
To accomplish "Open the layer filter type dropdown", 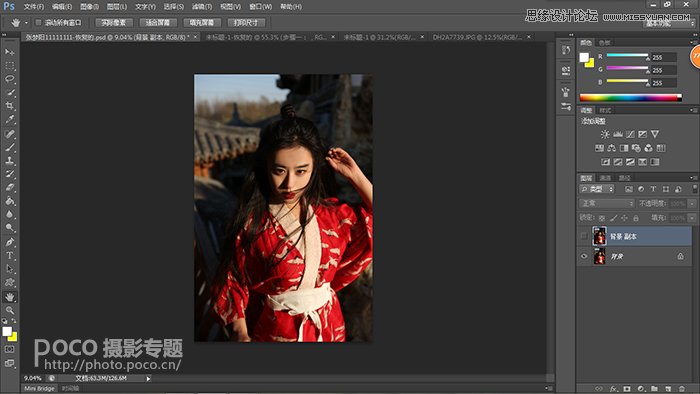I will (x=597, y=189).
